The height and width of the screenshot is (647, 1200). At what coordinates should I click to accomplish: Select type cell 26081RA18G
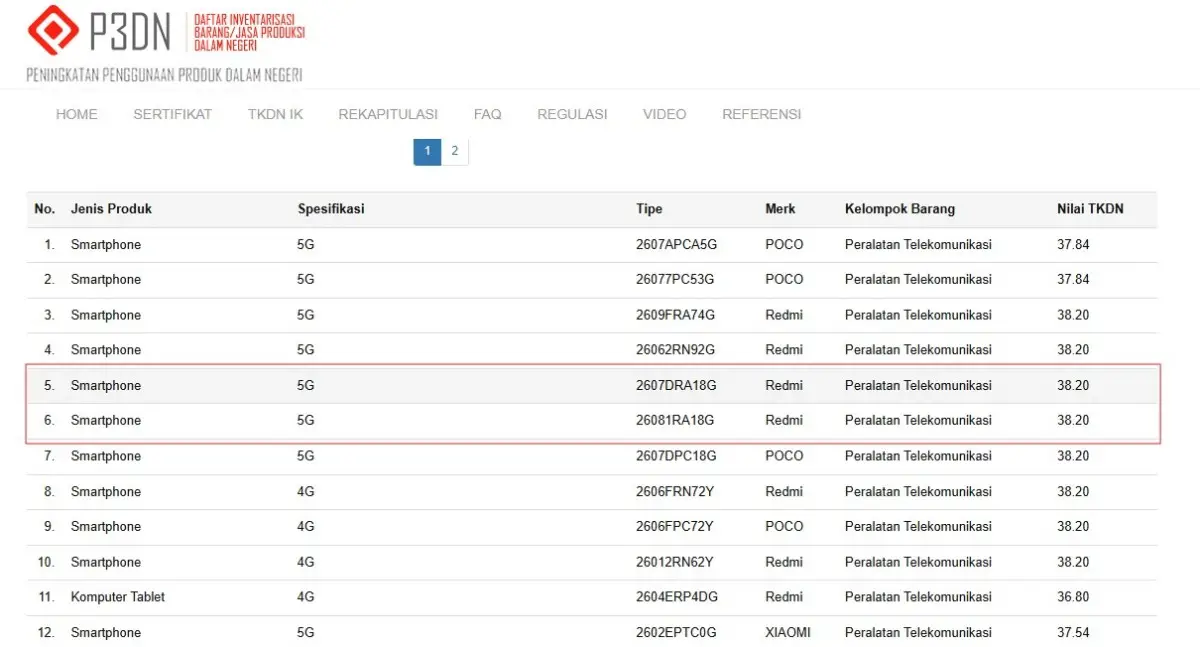click(x=675, y=421)
